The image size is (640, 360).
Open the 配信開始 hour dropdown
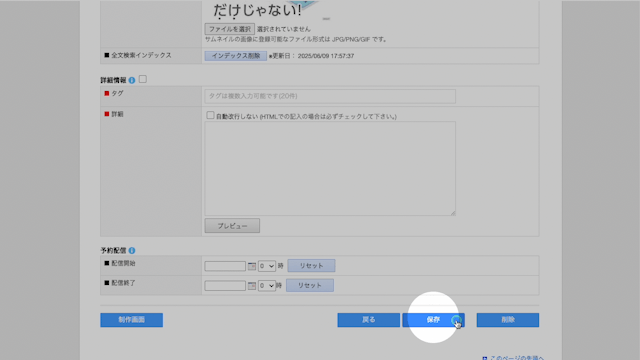tap(267, 266)
